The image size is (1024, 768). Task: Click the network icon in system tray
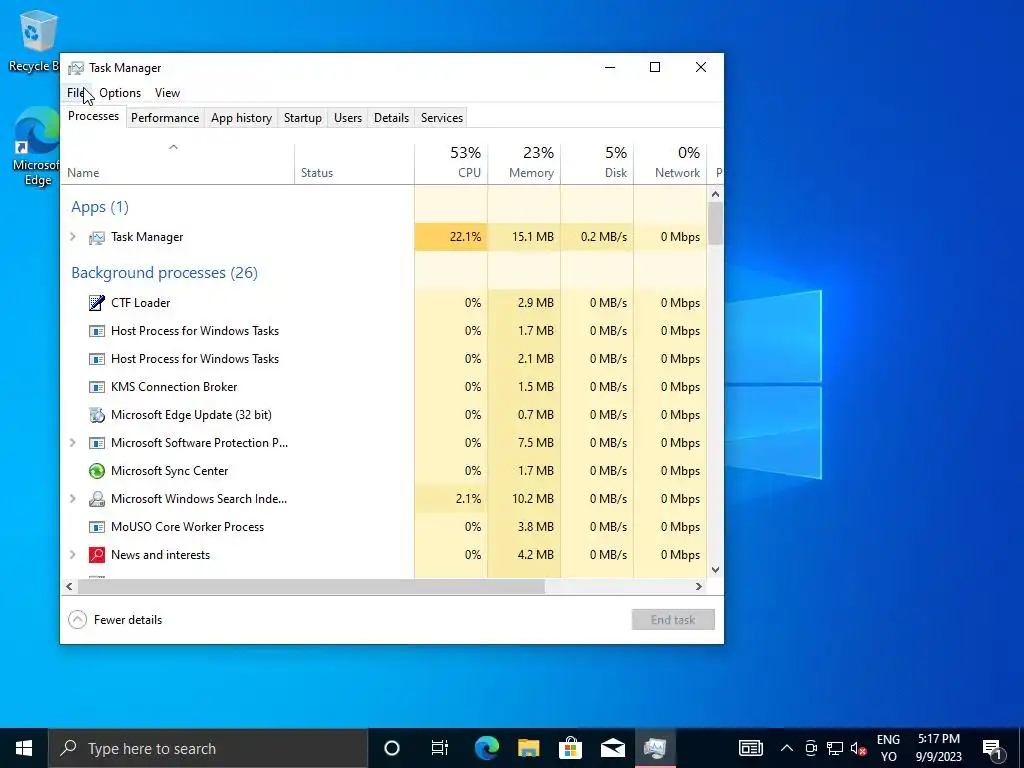click(835, 748)
